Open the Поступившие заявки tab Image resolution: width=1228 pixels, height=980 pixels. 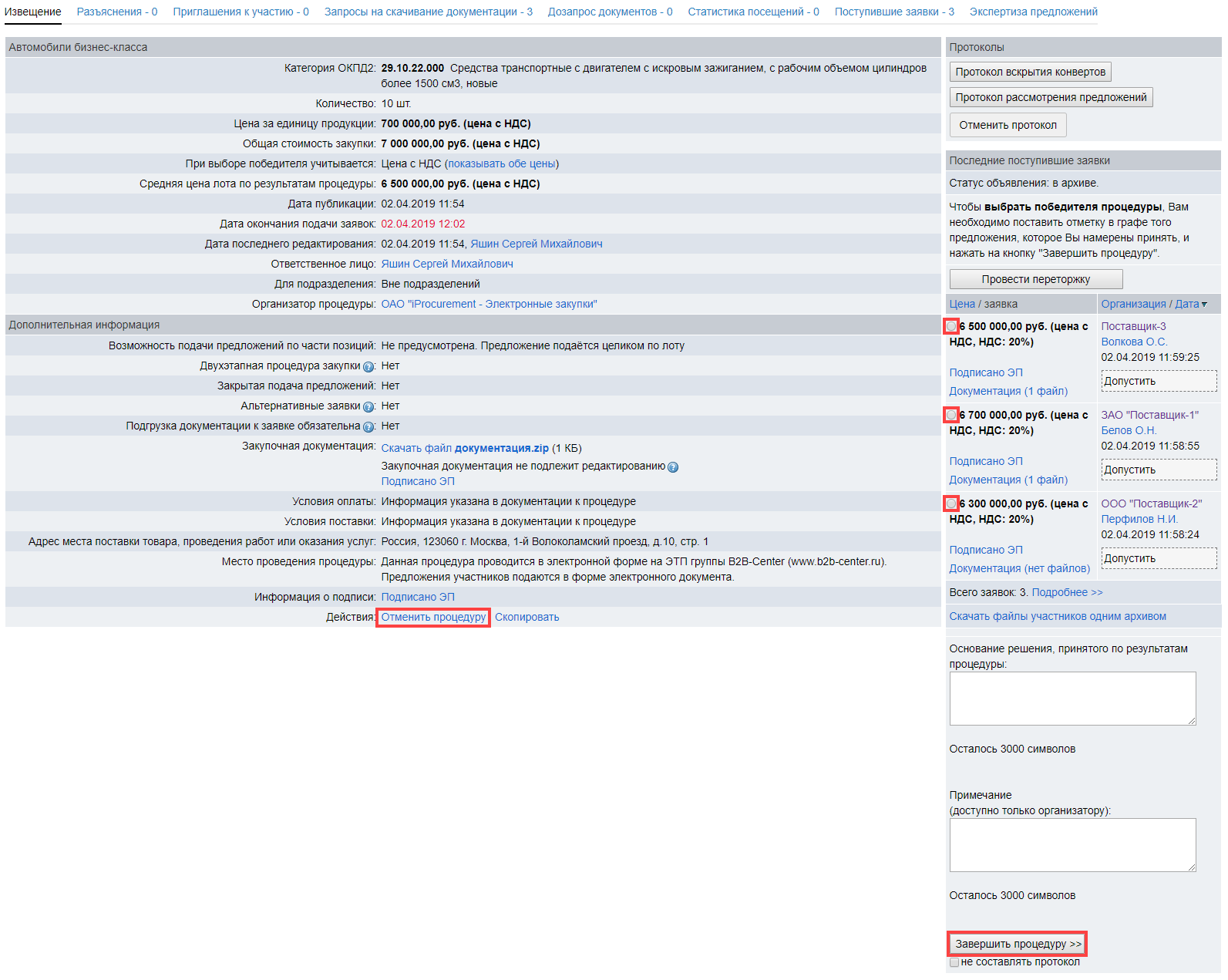(x=893, y=12)
